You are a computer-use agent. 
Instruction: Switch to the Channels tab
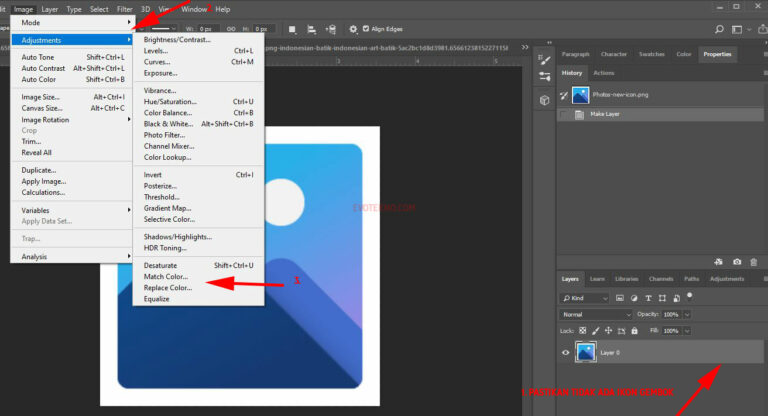[660, 279]
